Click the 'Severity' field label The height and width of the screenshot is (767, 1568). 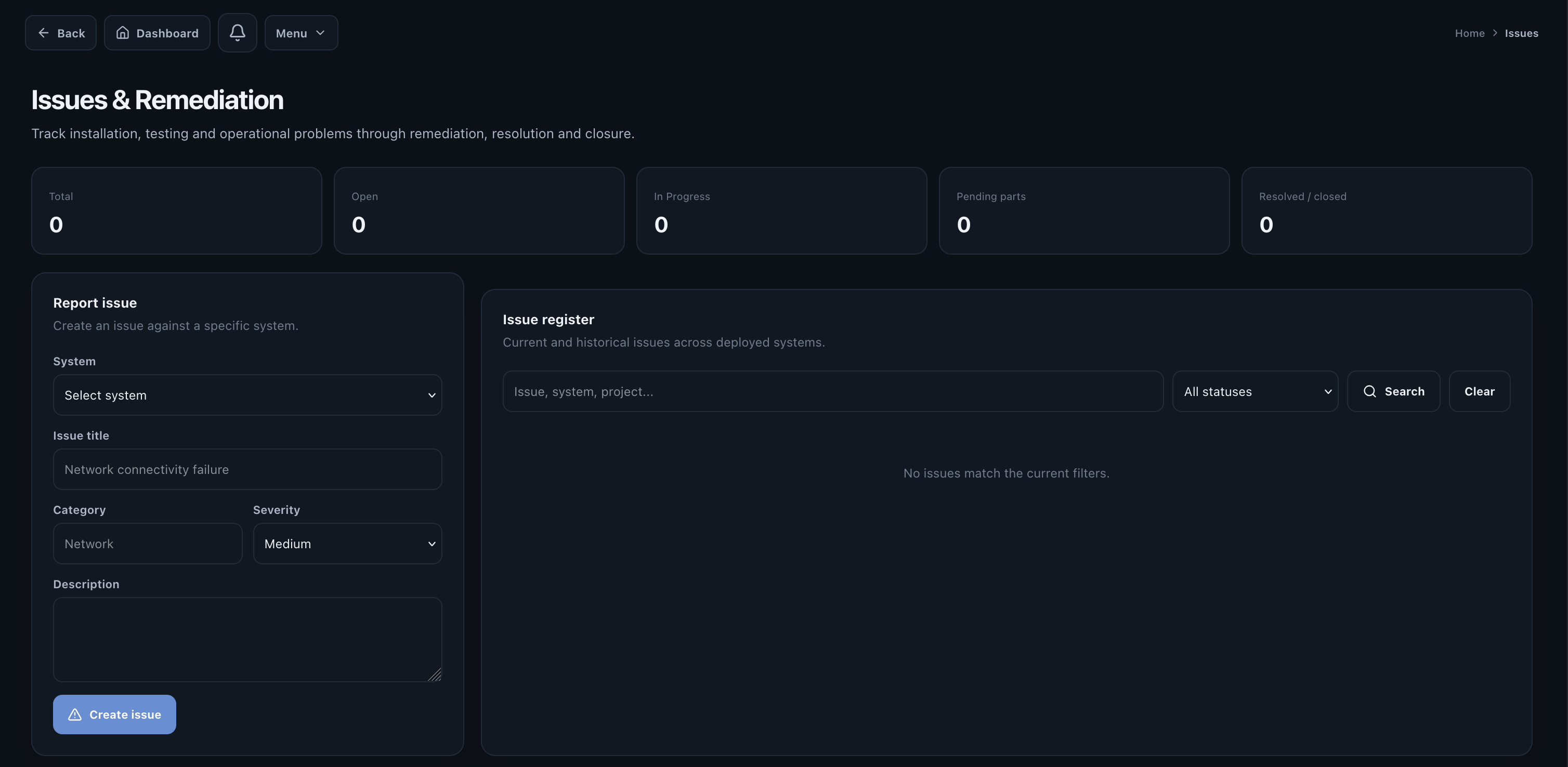277,510
